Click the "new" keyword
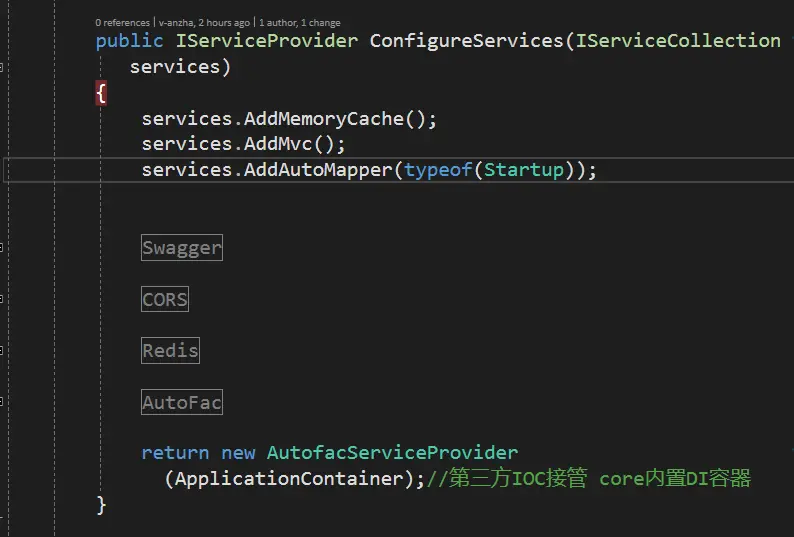 (x=238, y=453)
